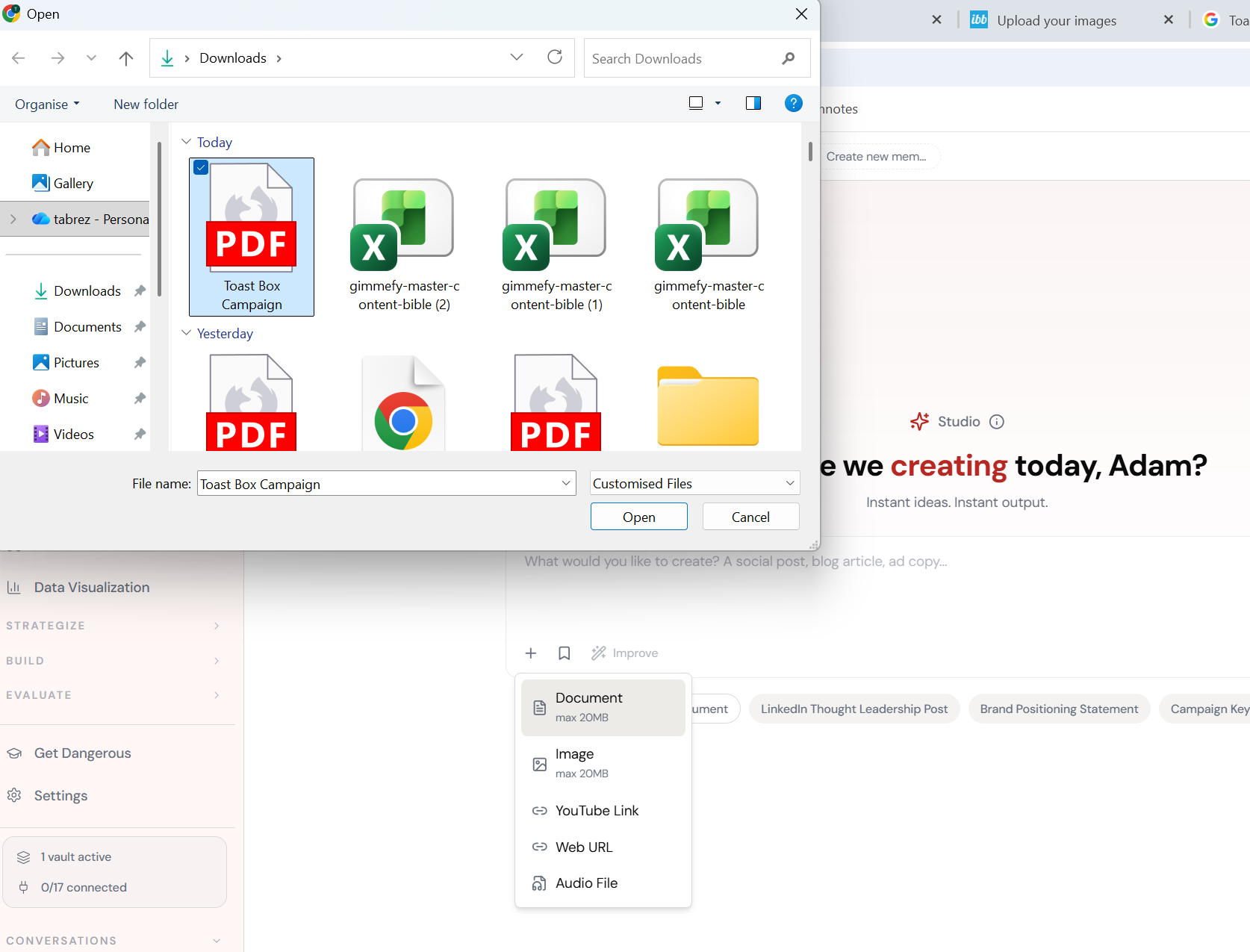
Task: Click the bookmark prompt icon
Action: coord(564,653)
